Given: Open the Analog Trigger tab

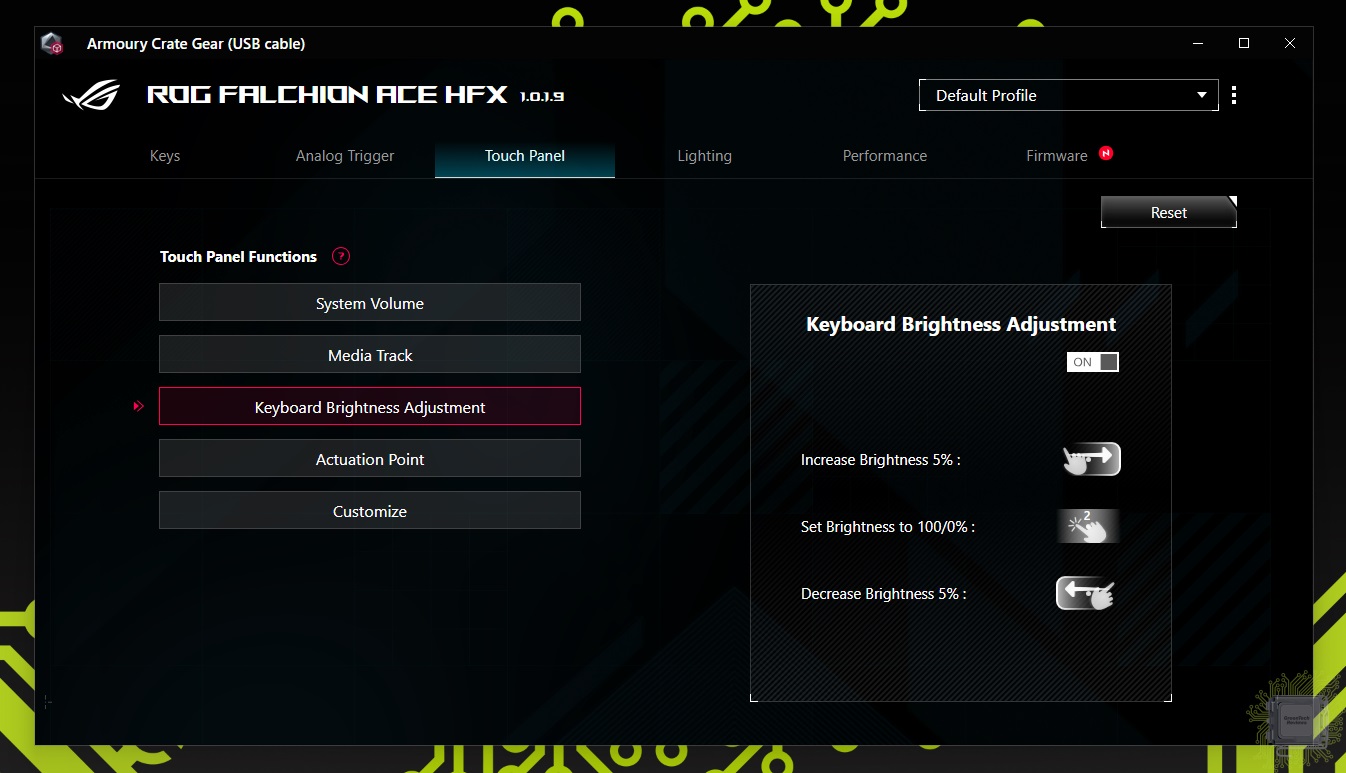Looking at the screenshot, I should point(345,156).
